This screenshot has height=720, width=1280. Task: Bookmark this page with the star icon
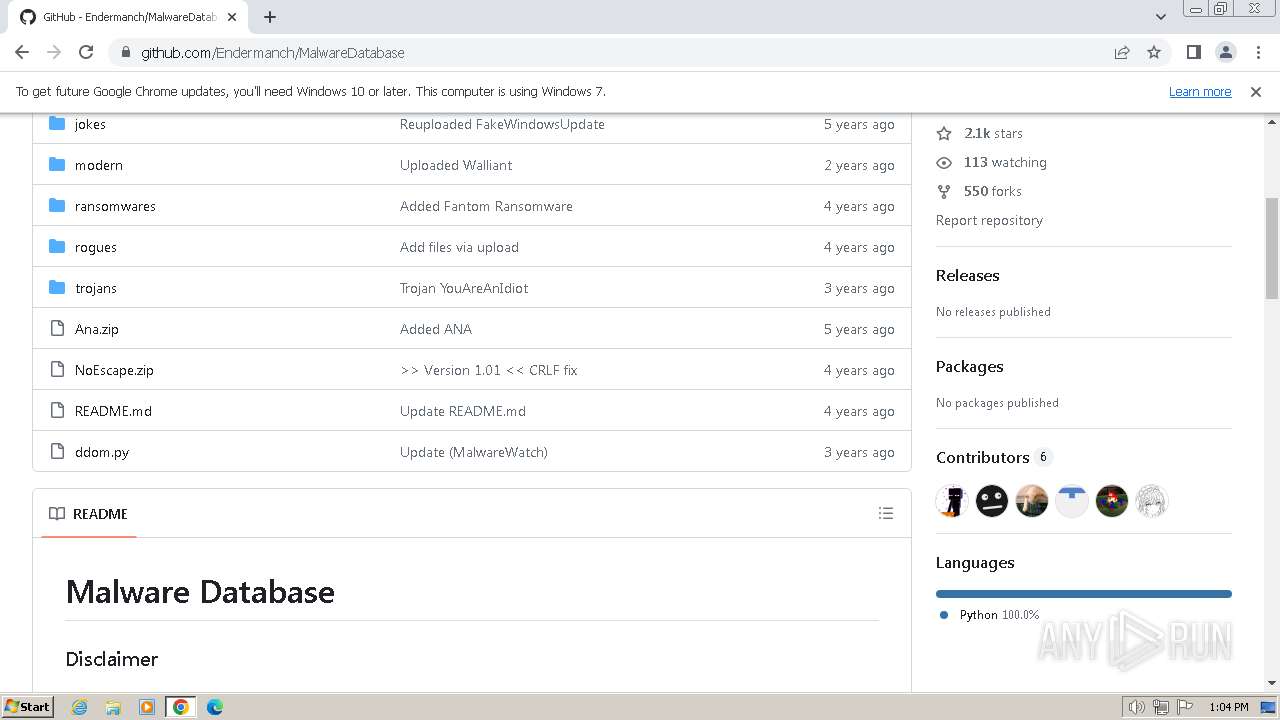1154,53
